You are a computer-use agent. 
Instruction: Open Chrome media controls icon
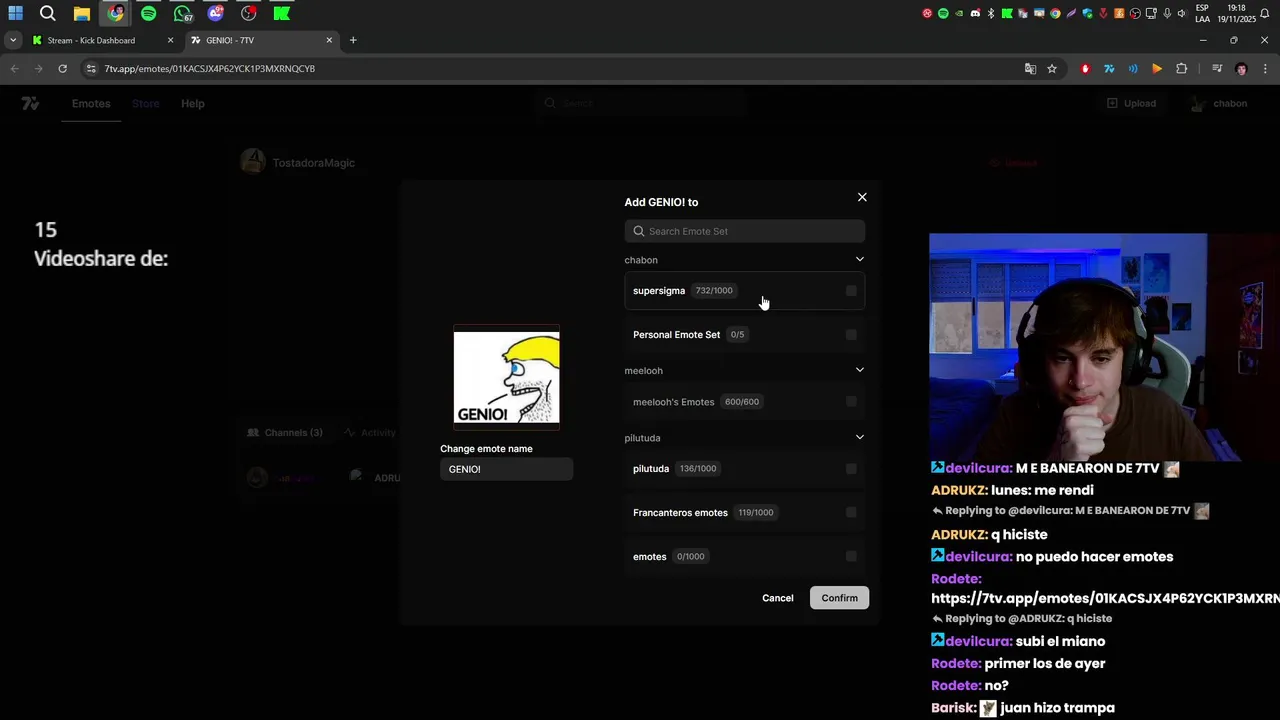1217,68
